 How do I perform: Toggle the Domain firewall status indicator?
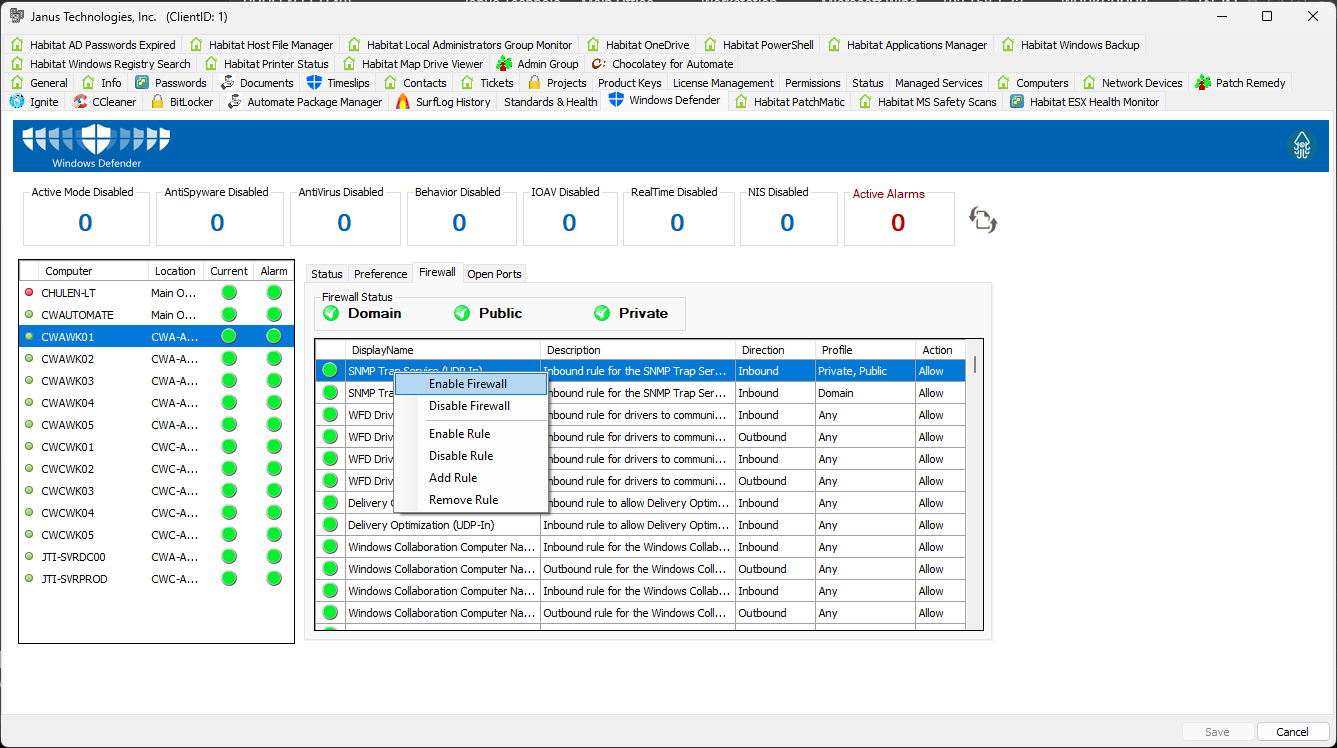(x=330, y=313)
